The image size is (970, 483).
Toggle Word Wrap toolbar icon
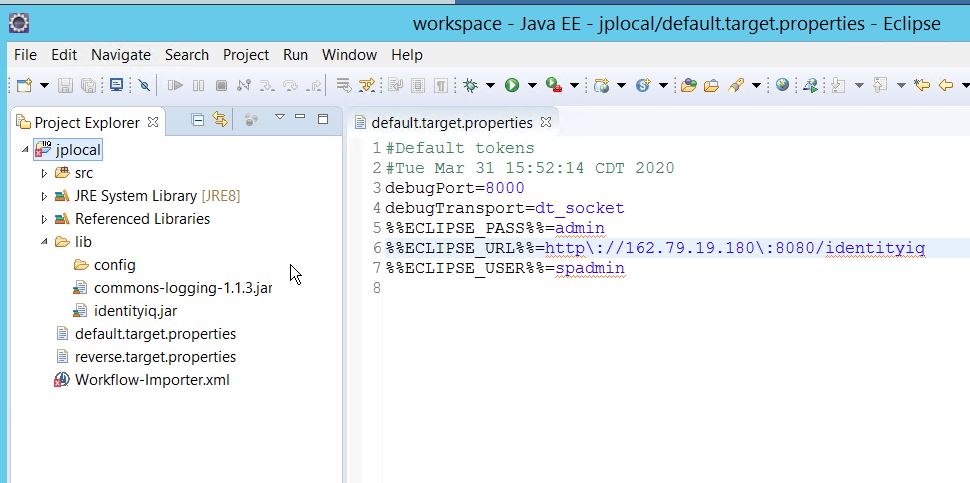[x=395, y=85]
